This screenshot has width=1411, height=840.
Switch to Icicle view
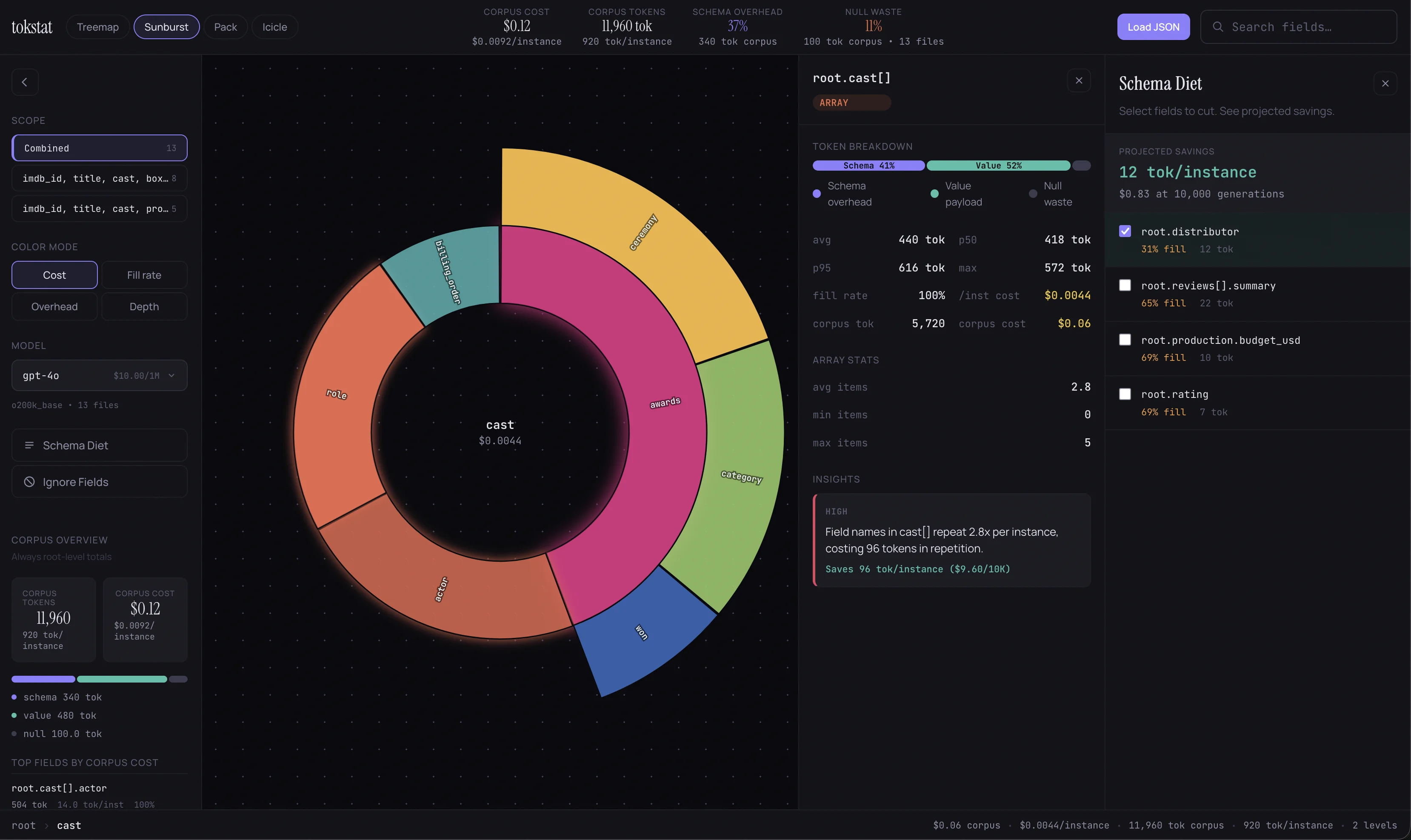click(274, 27)
